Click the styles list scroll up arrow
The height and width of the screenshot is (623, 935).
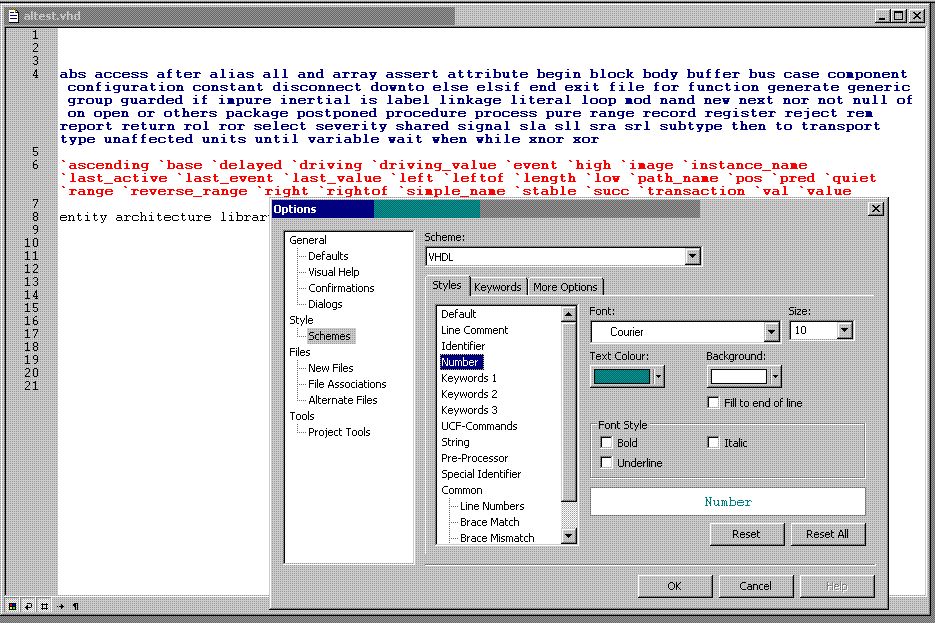pos(569,314)
